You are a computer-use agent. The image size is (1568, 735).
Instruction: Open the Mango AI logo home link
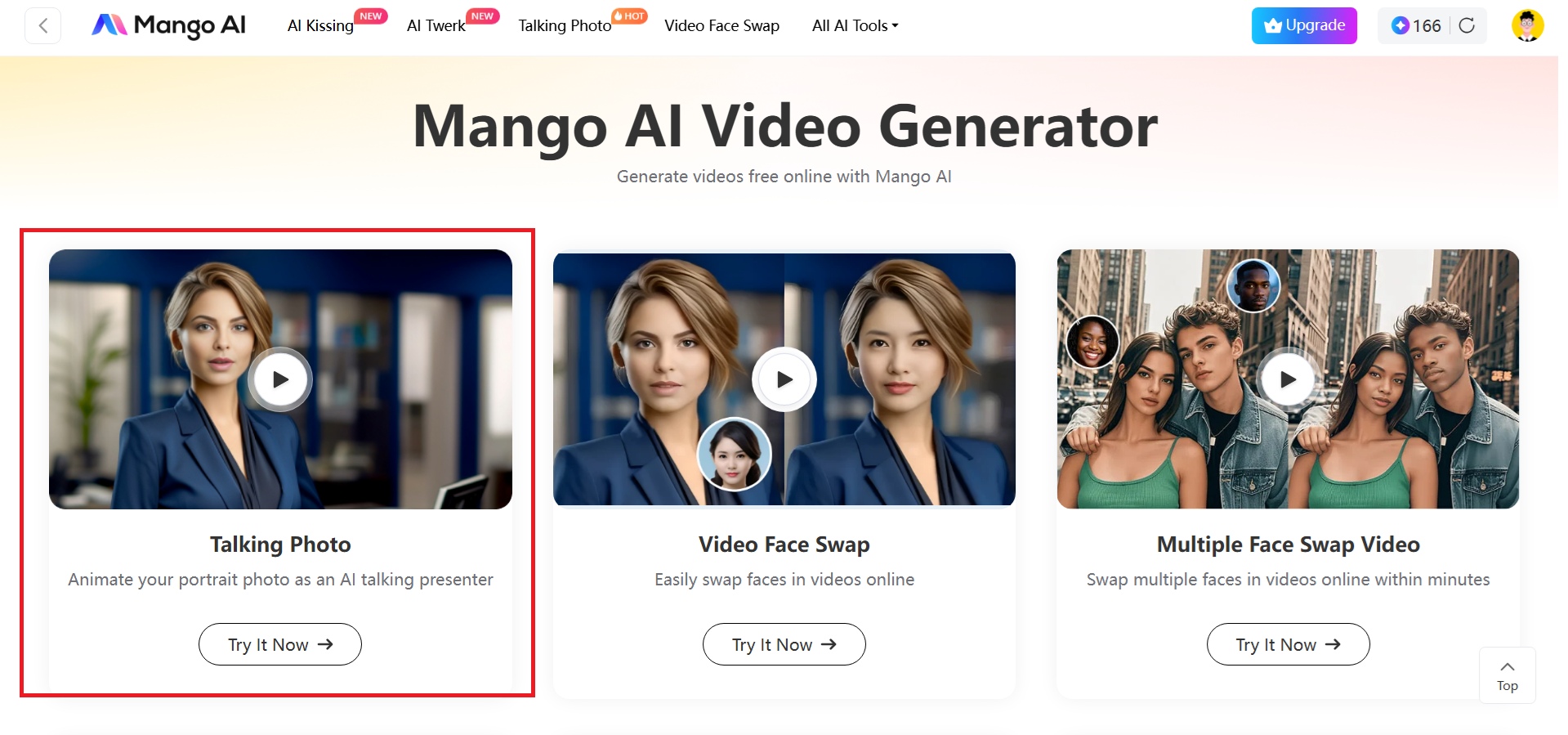click(x=168, y=25)
